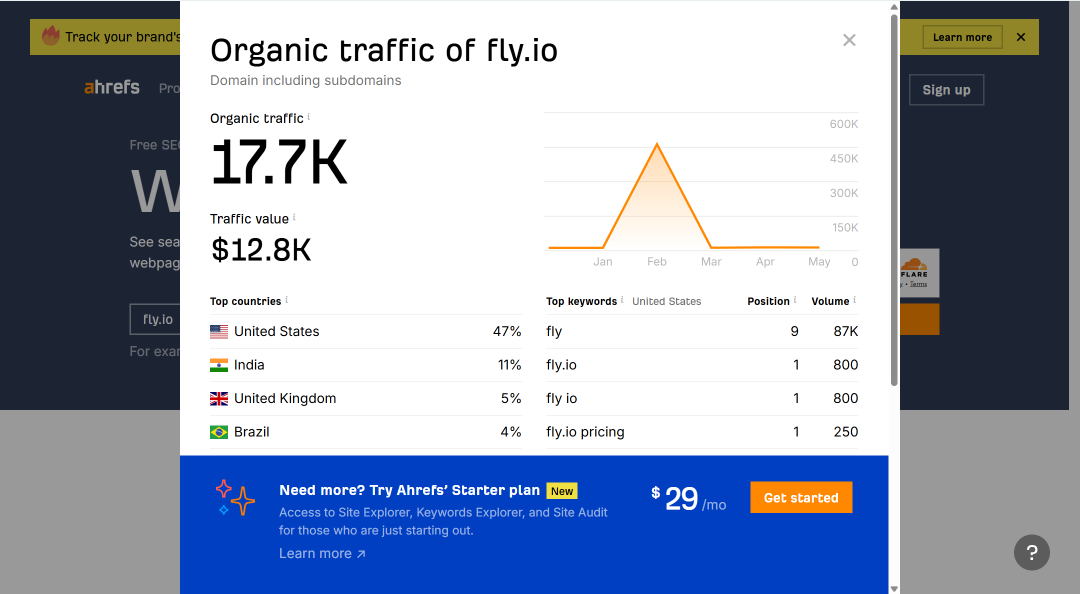Open the help question mark button
The image size is (1080, 594).
(1031, 552)
